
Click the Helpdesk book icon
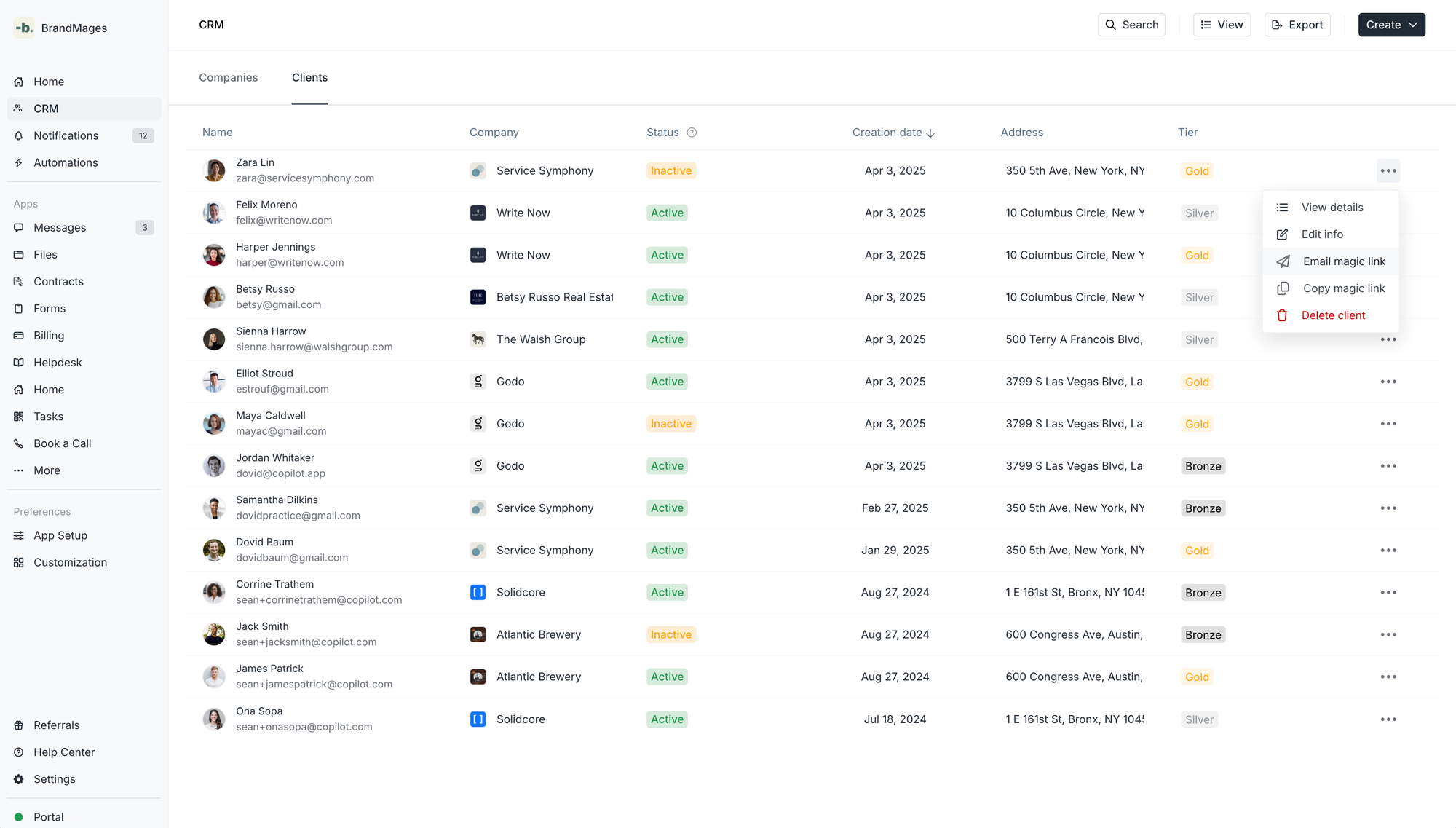click(x=19, y=363)
